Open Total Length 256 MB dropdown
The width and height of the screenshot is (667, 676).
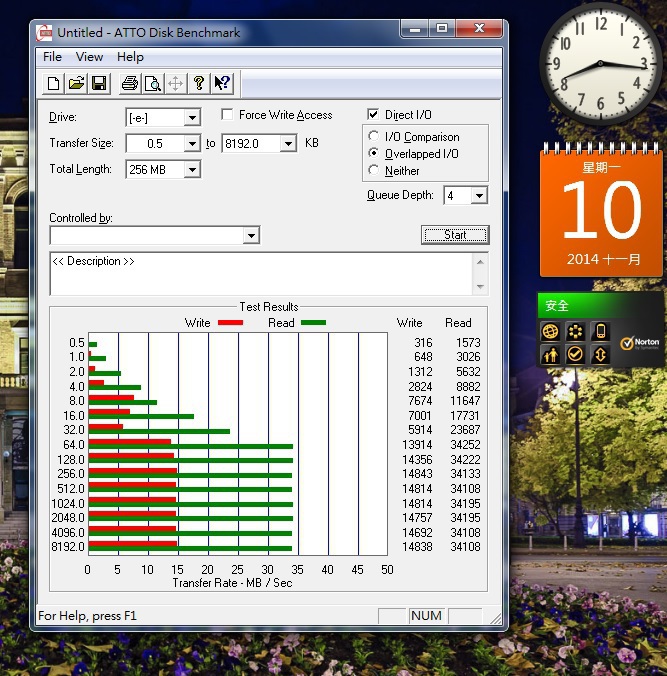[192, 169]
